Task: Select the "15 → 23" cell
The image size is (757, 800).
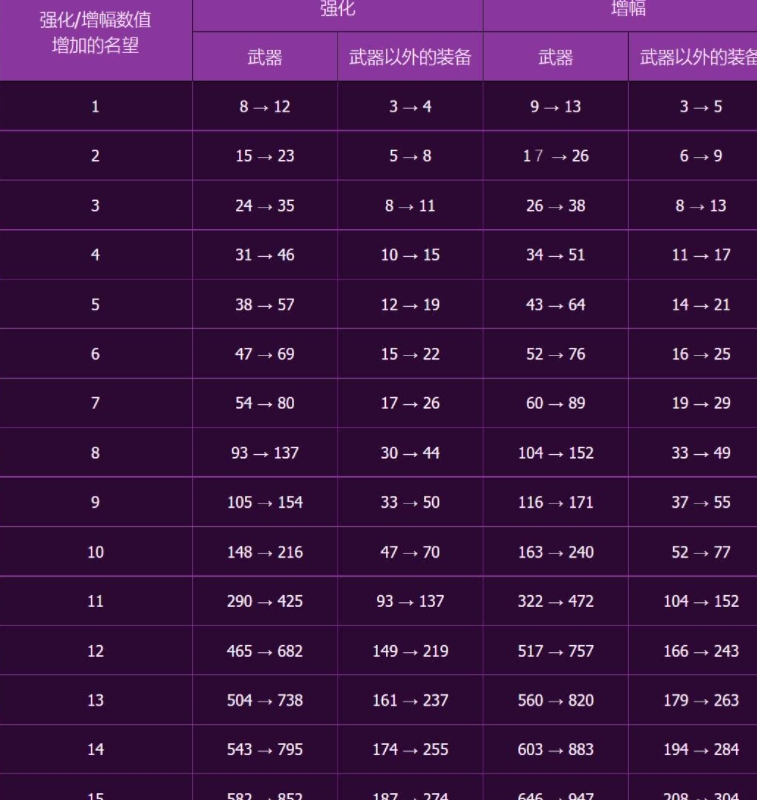Action: coord(265,156)
